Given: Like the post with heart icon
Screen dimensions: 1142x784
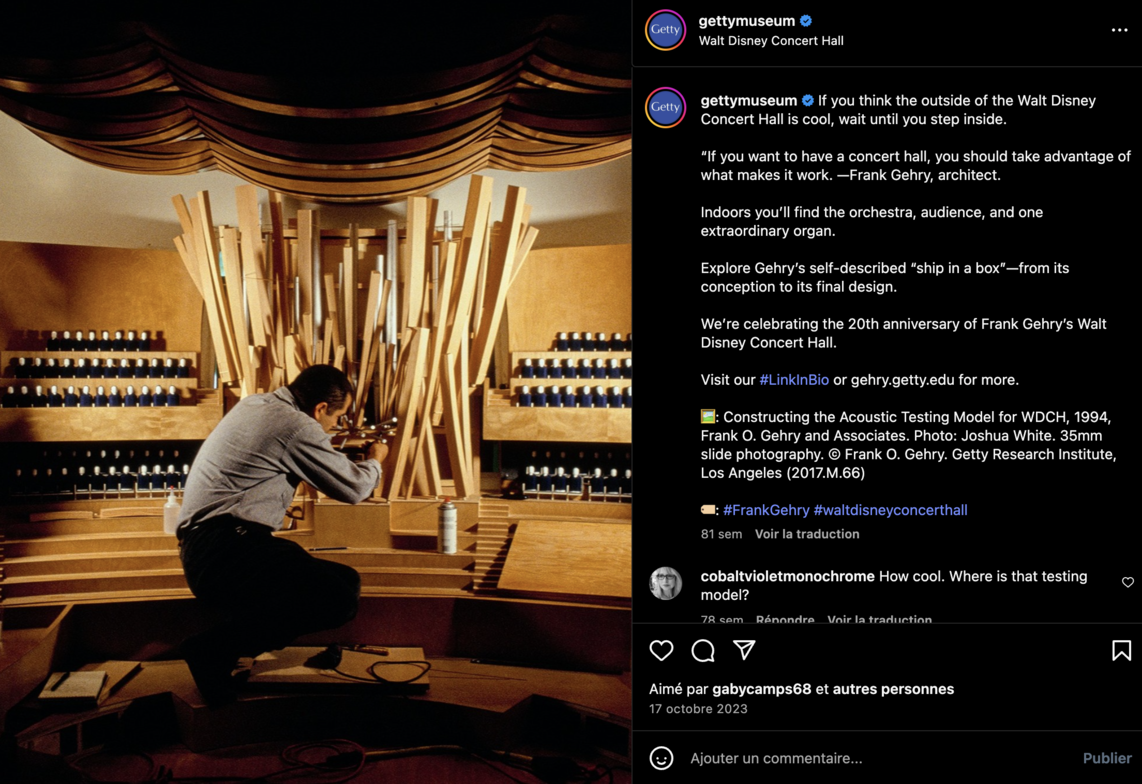Looking at the screenshot, I should (662, 651).
